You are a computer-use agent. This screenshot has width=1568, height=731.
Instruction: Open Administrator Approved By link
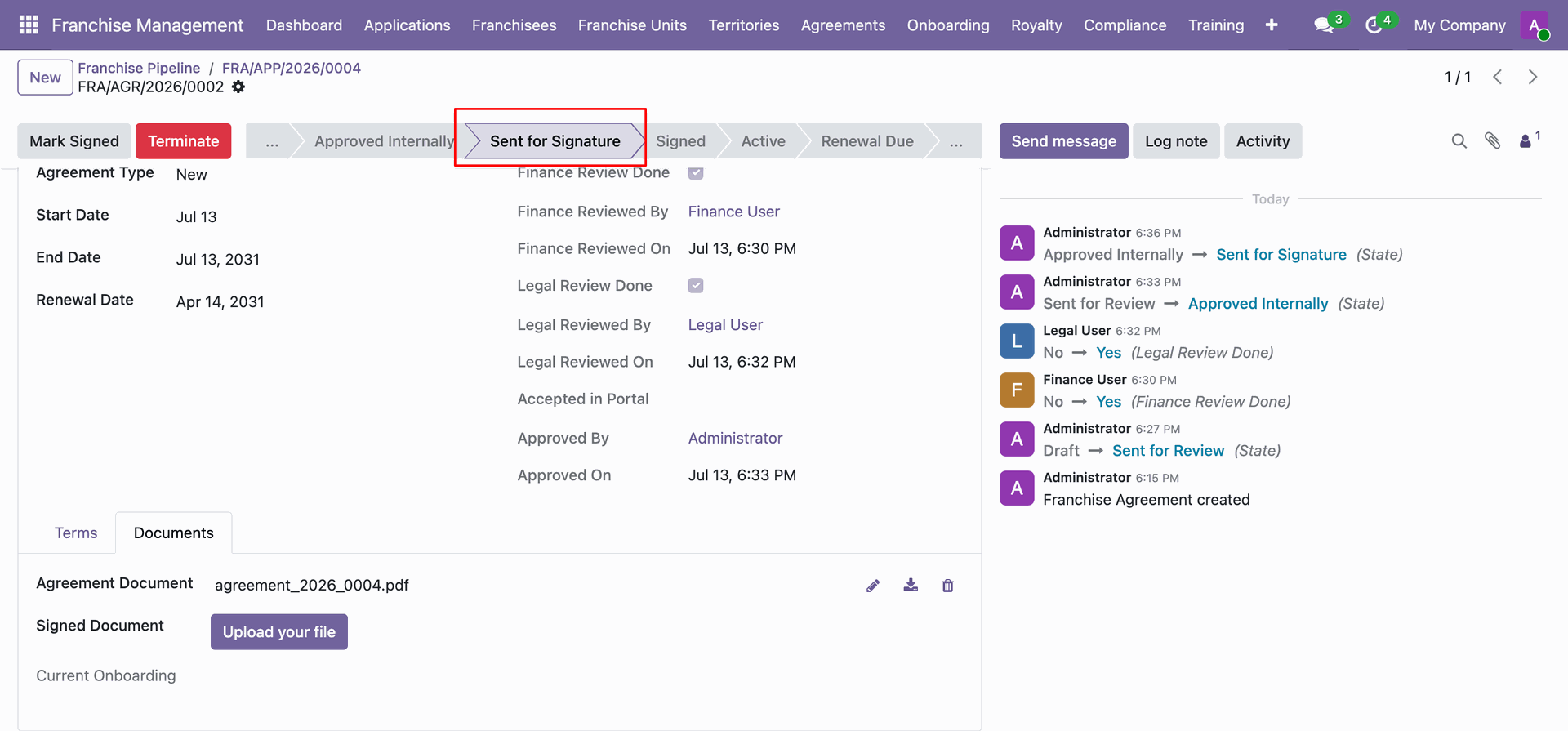[735, 439]
